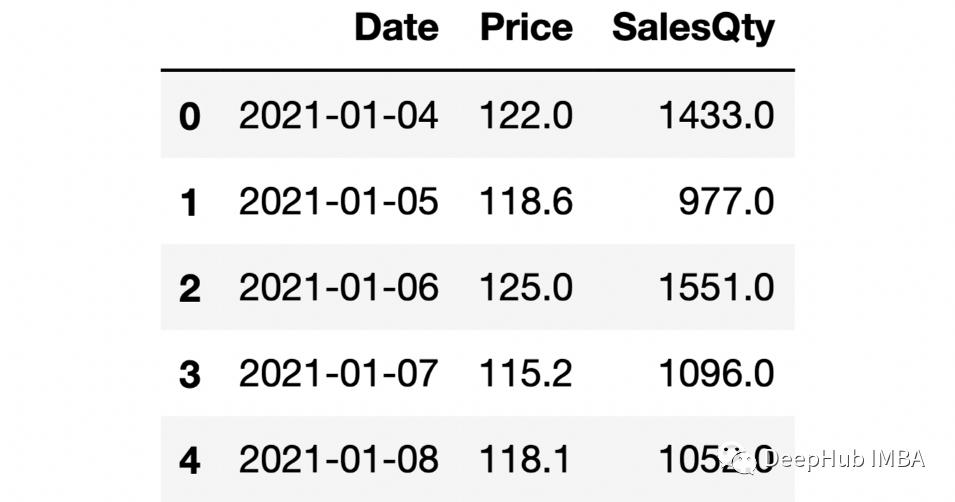955x502 pixels.
Task: Click the price value 118.6
Action: (526, 202)
